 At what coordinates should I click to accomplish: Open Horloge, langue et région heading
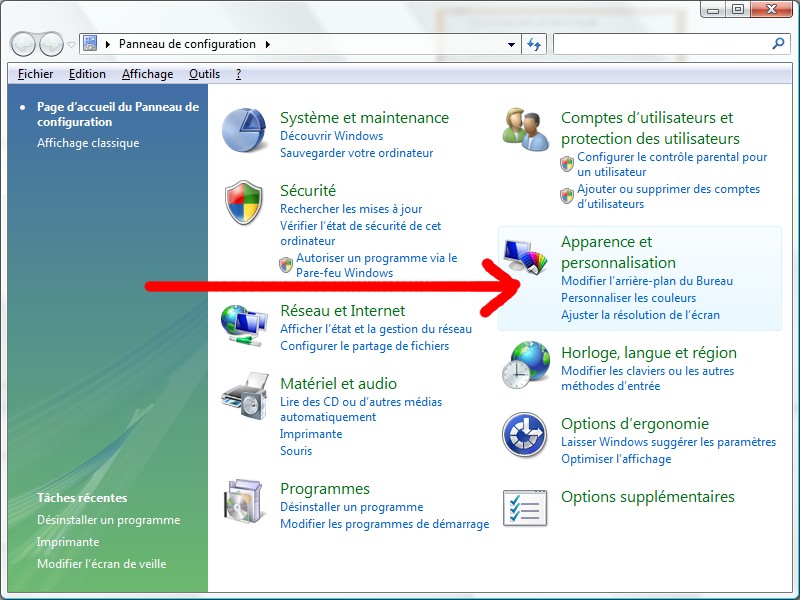point(648,353)
